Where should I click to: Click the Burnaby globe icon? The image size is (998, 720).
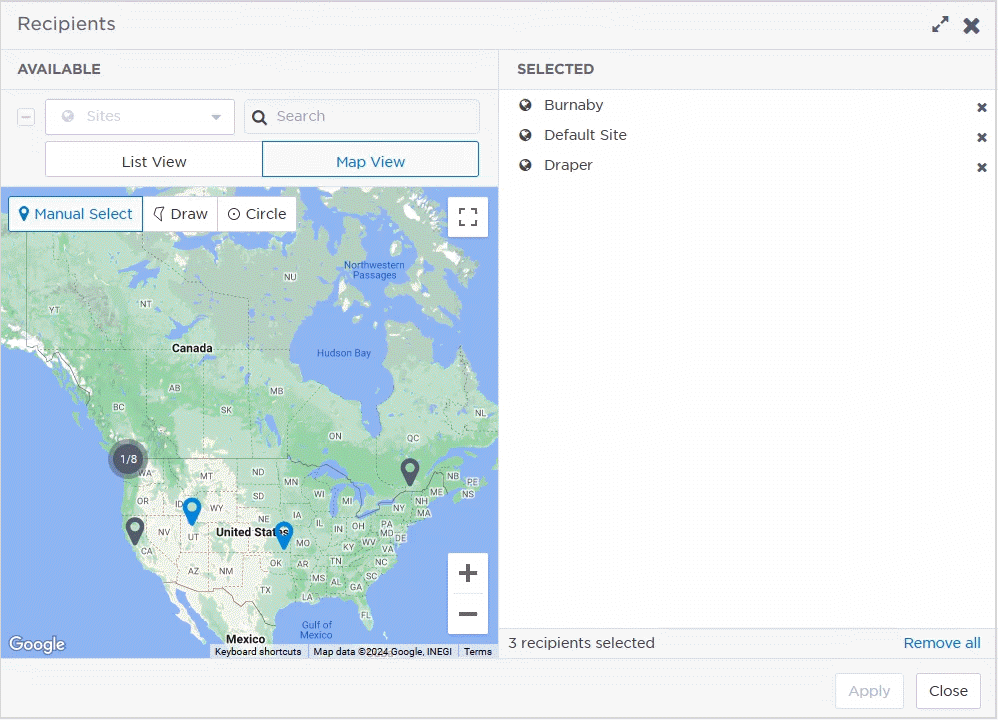pyautogui.click(x=525, y=105)
